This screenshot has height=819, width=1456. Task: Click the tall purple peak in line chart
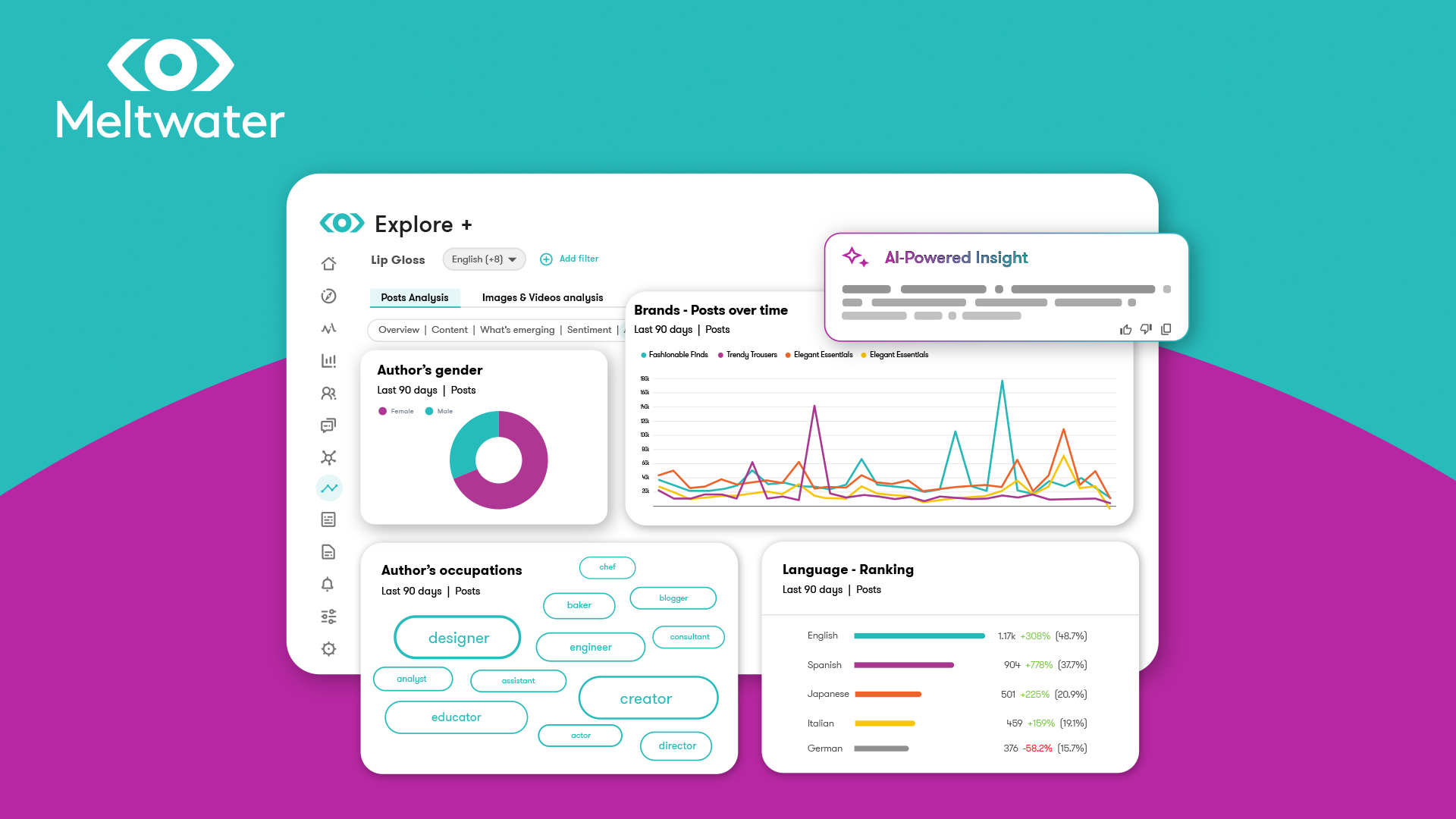(x=814, y=407)
